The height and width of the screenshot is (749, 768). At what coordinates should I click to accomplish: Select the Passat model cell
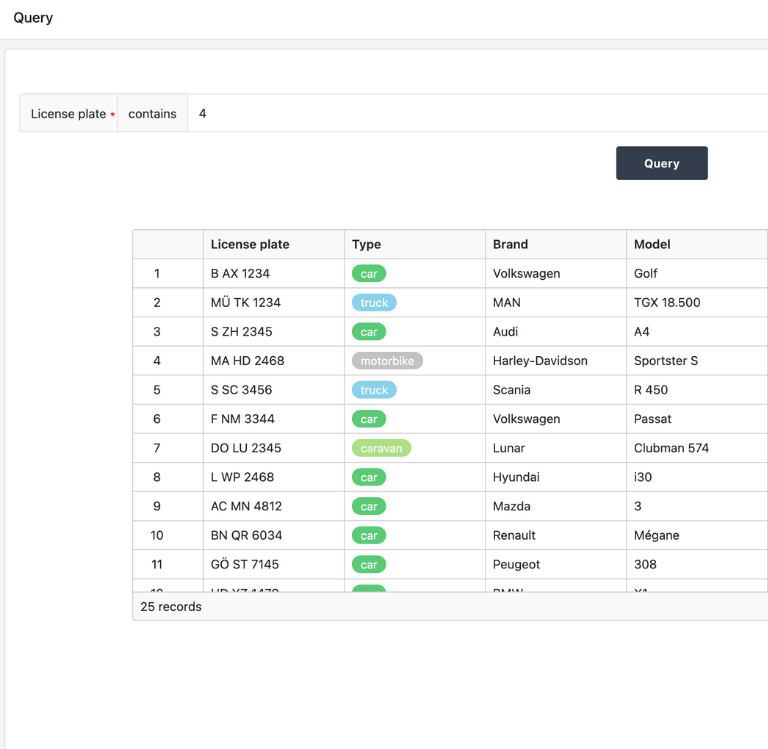(x=697, y=419)
